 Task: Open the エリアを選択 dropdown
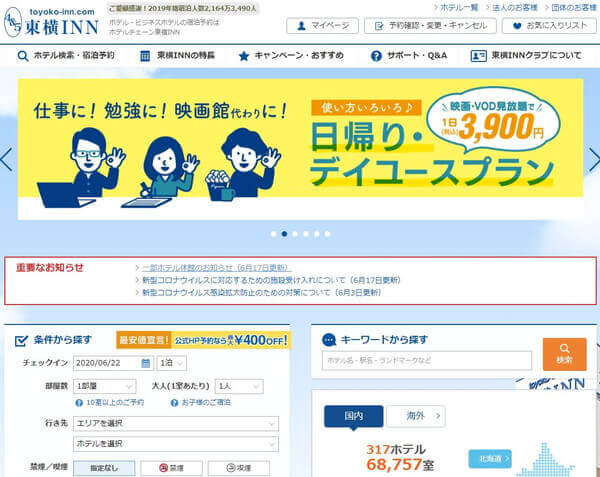click(176, 424)
